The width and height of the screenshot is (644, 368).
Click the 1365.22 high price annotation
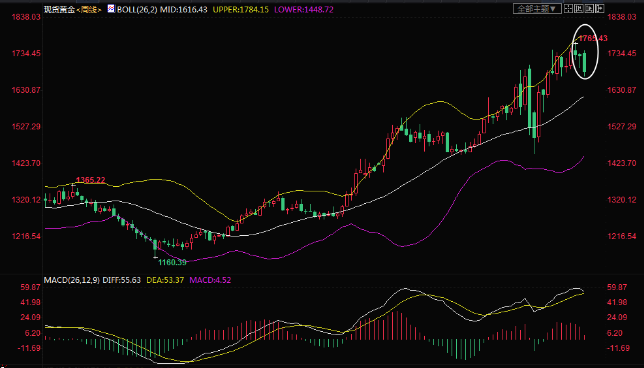pos(90,180)
